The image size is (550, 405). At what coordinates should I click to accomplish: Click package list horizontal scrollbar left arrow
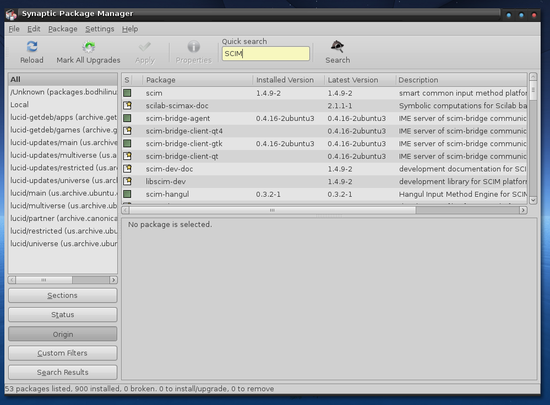coord(126,210)
